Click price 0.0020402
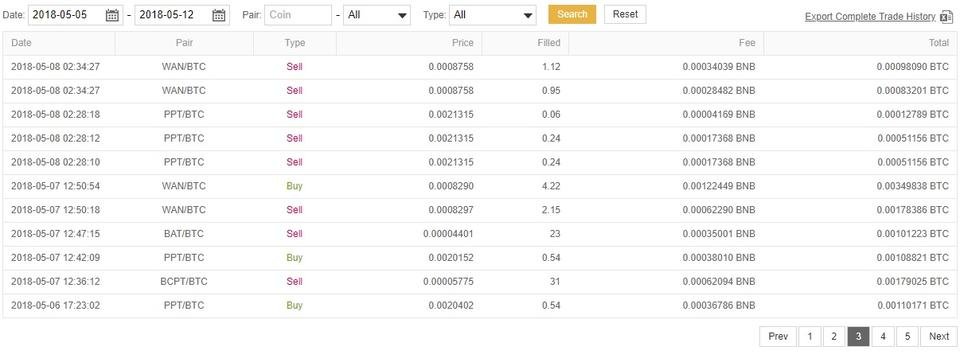The width and height of the screenshot is (960, 362). tap(451, 306)
